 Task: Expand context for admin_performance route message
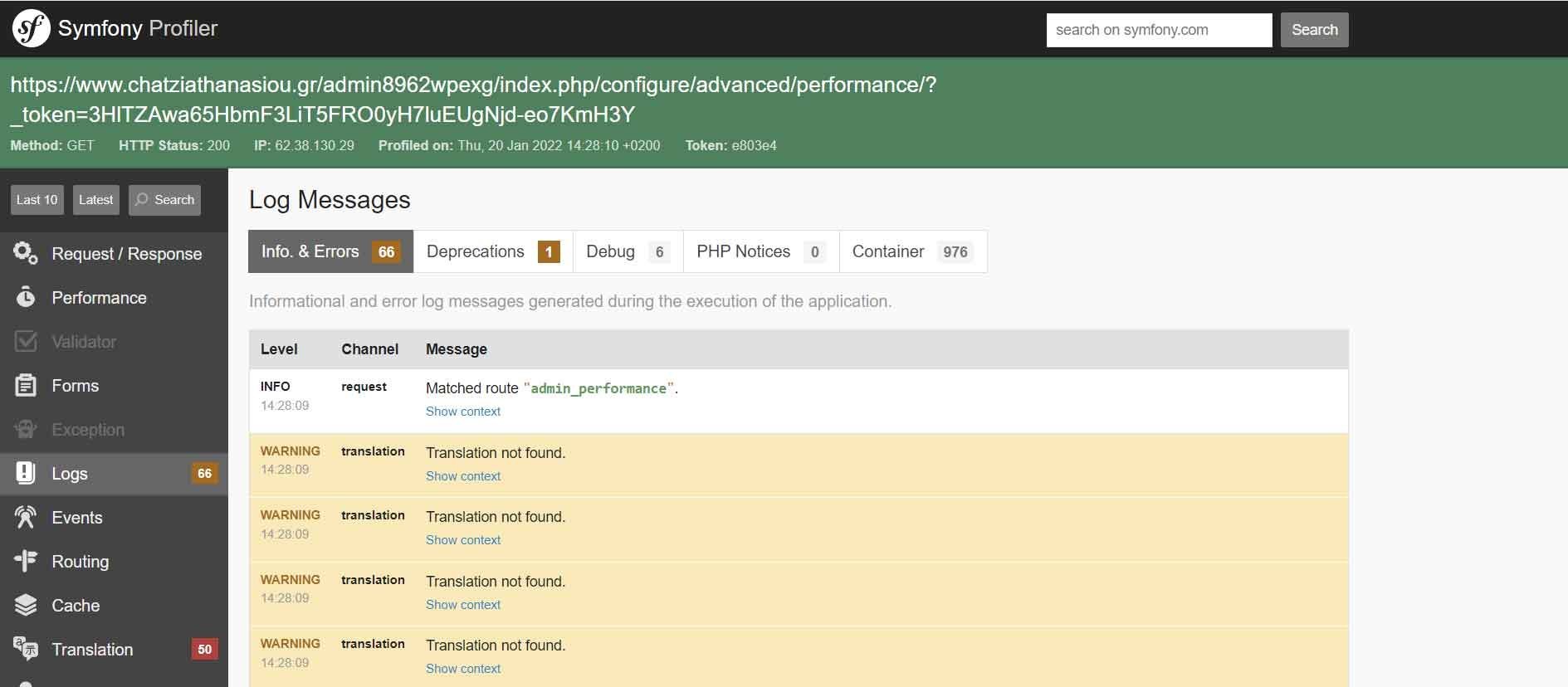pos(463,412)
